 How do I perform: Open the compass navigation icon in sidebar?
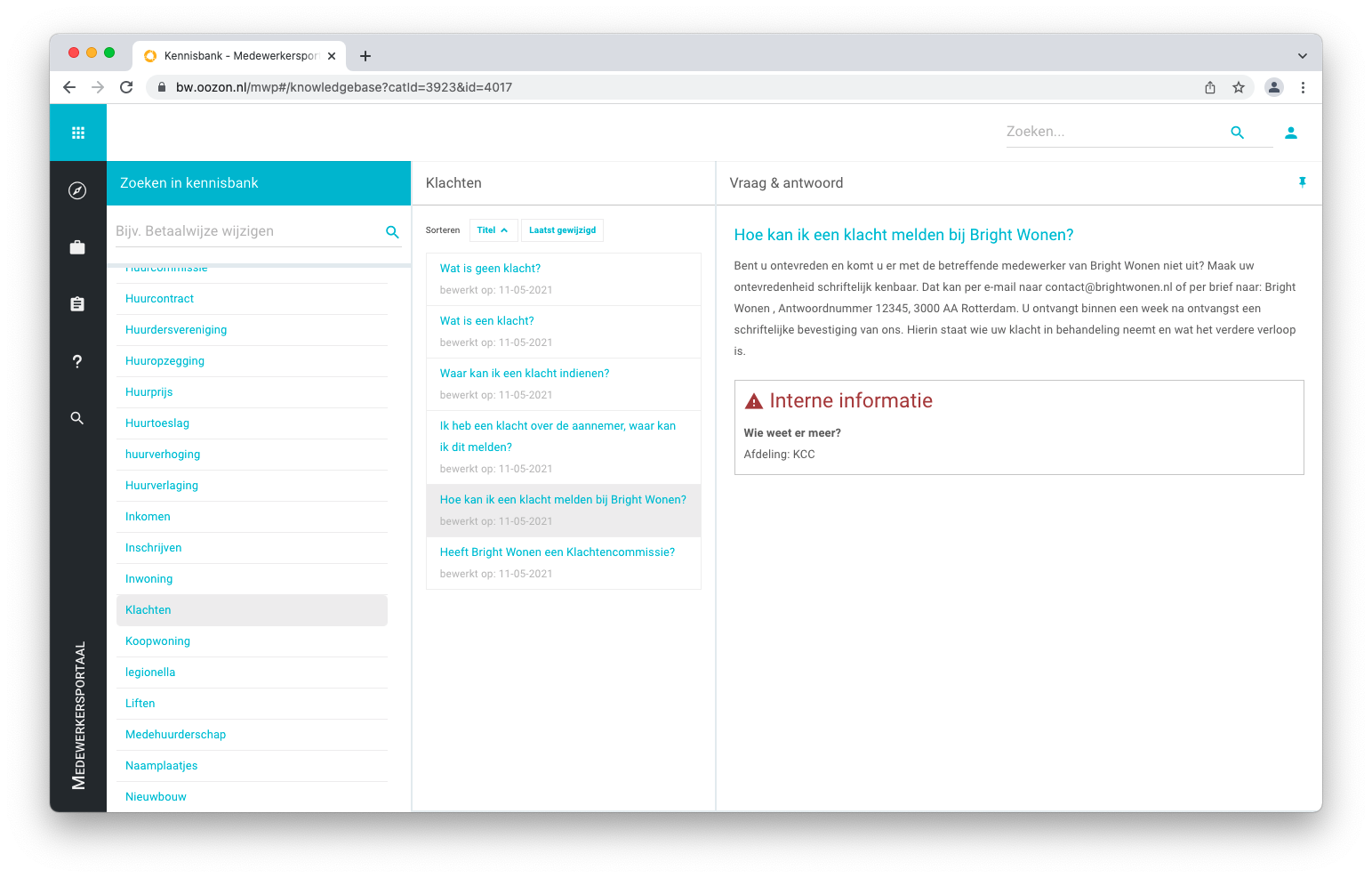(x=77, y=190)
